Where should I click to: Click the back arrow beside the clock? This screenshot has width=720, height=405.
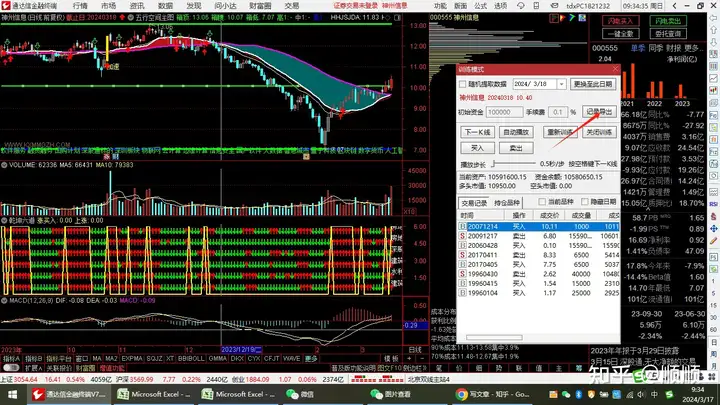(674, 6)
